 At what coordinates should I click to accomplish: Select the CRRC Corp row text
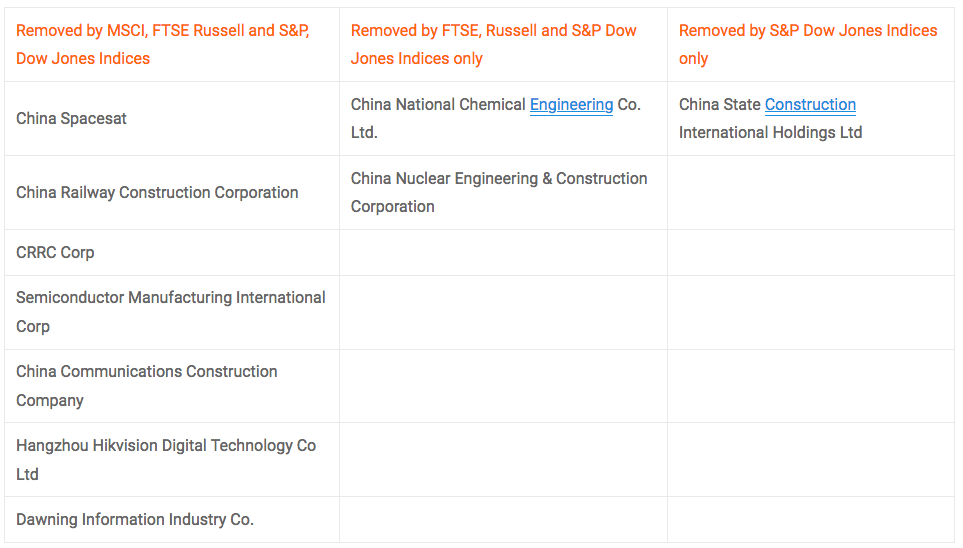(x=55, y=253)
